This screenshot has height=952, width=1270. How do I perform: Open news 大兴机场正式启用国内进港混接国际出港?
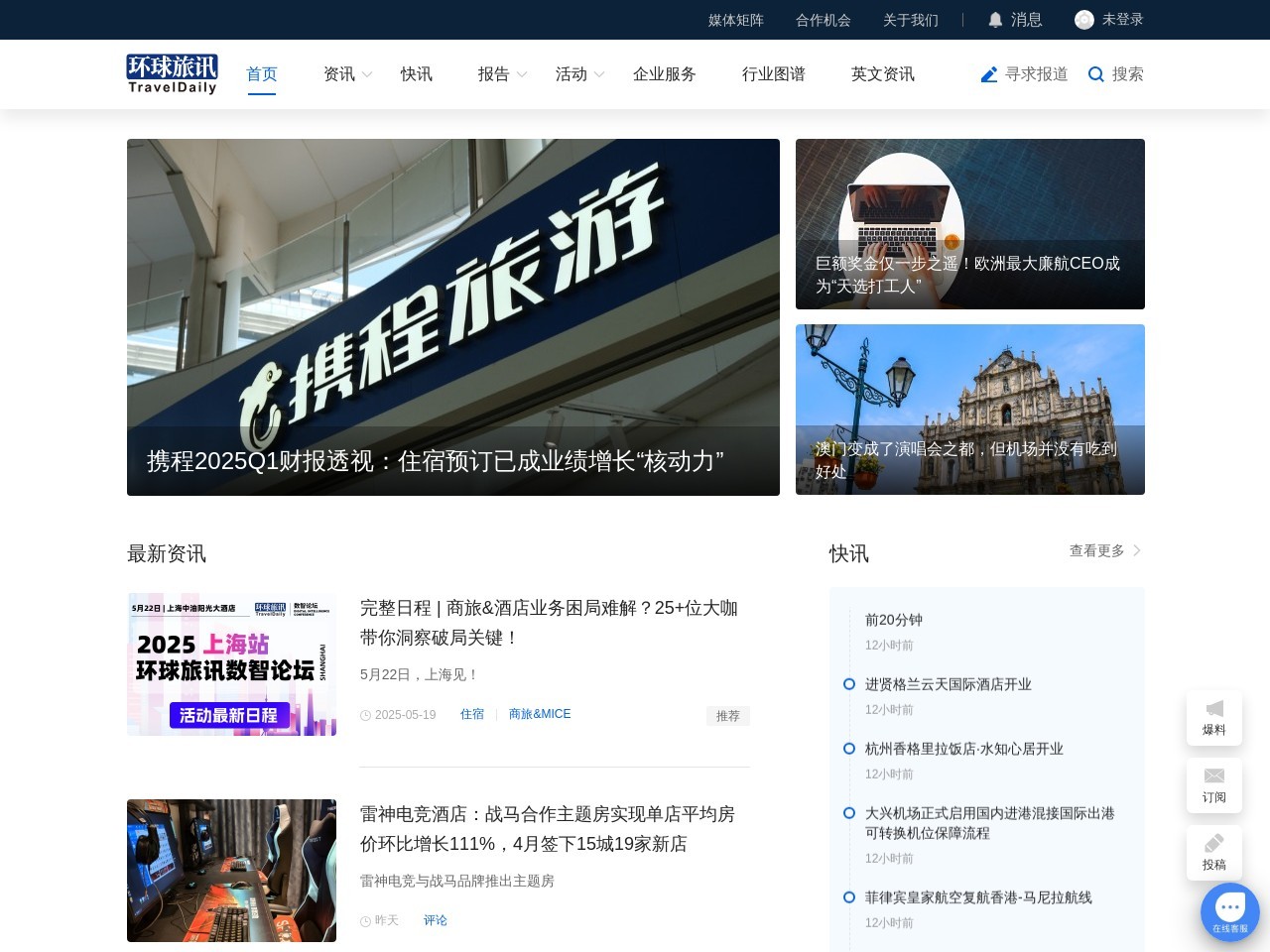990,823
